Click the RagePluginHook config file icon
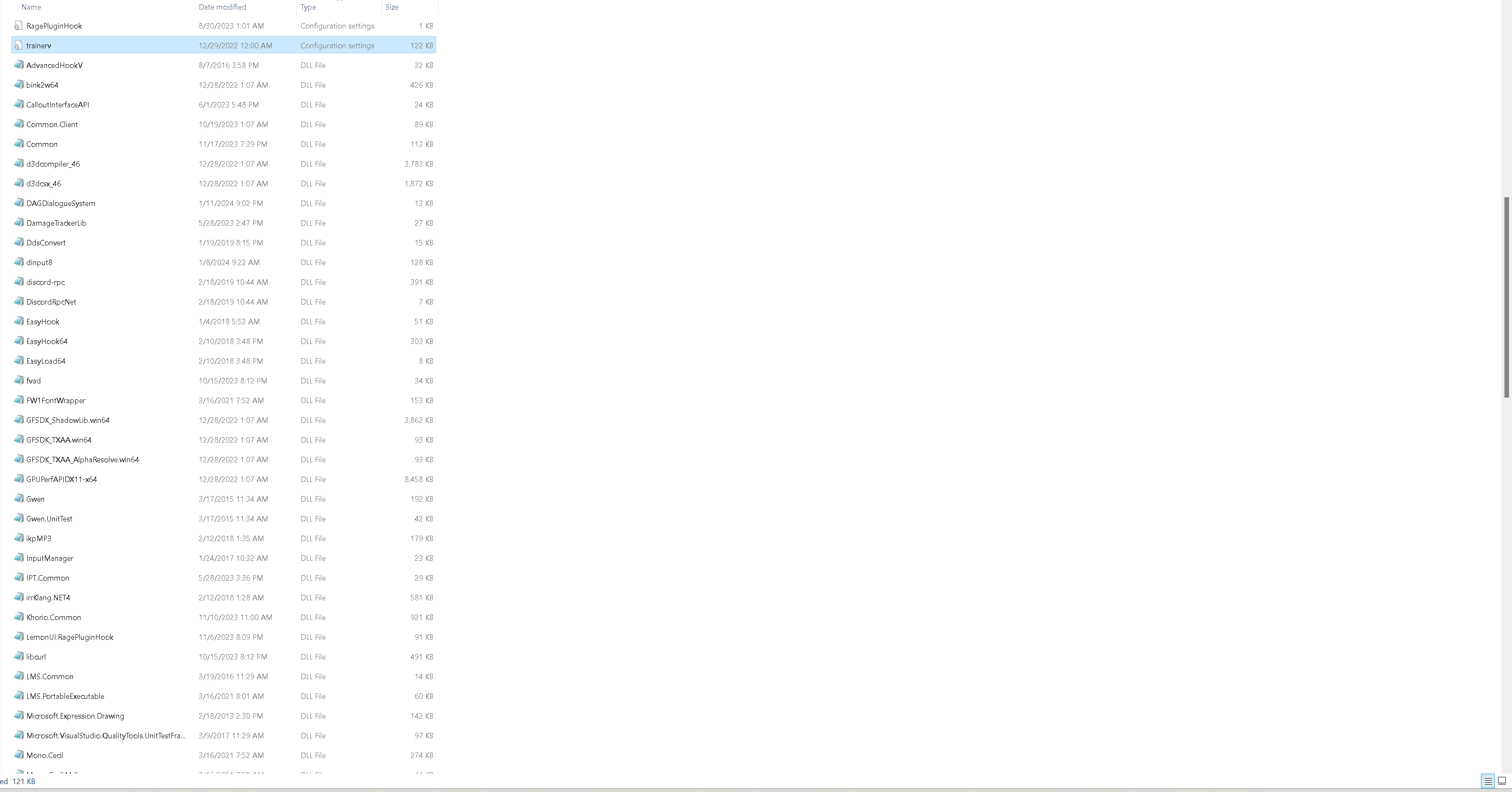1512x792 pixels. (18, 26)
